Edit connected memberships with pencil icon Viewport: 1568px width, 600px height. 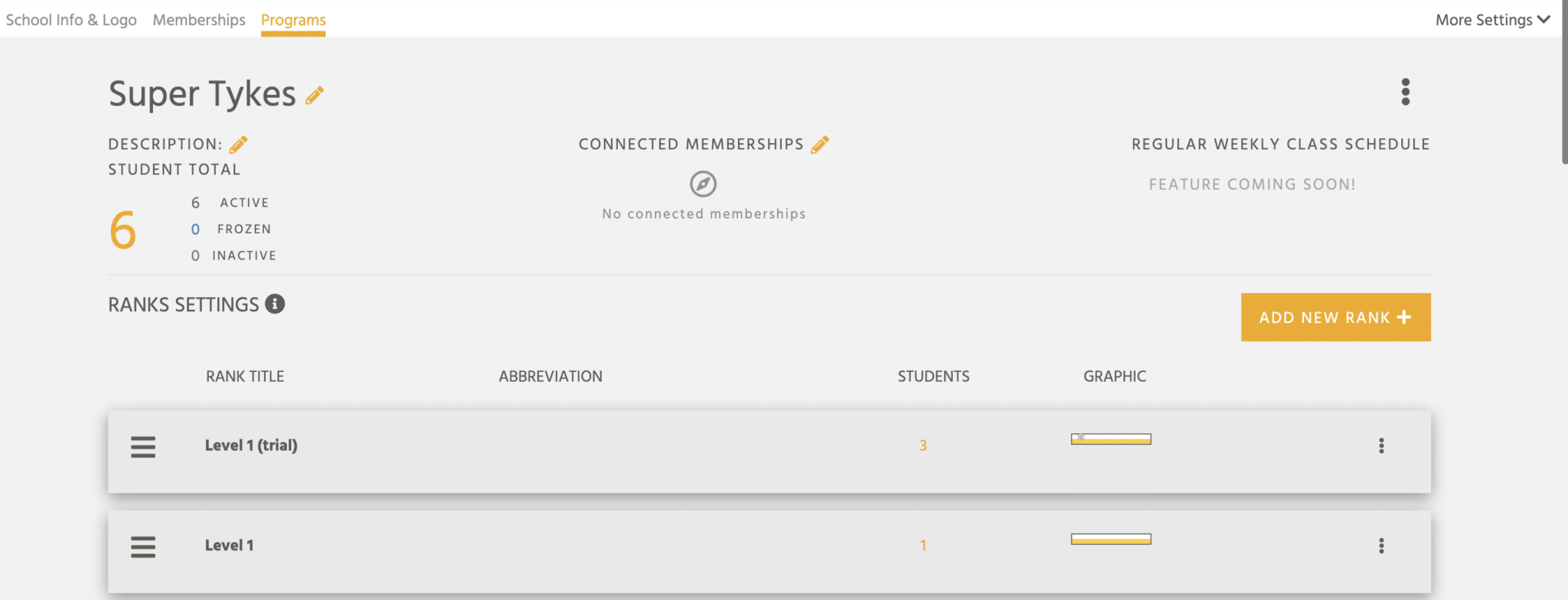(820, 145)
